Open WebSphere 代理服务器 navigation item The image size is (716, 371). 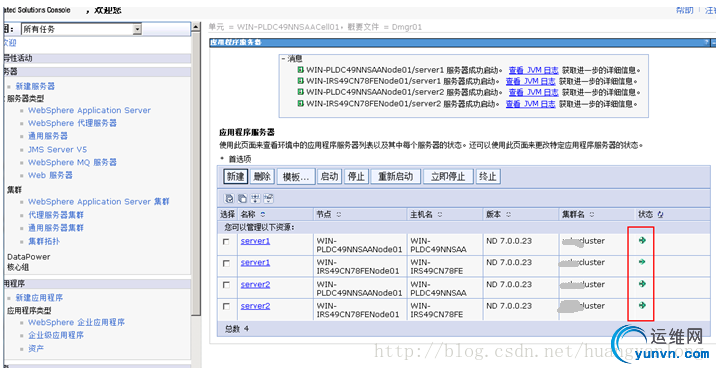coord(72,123)
